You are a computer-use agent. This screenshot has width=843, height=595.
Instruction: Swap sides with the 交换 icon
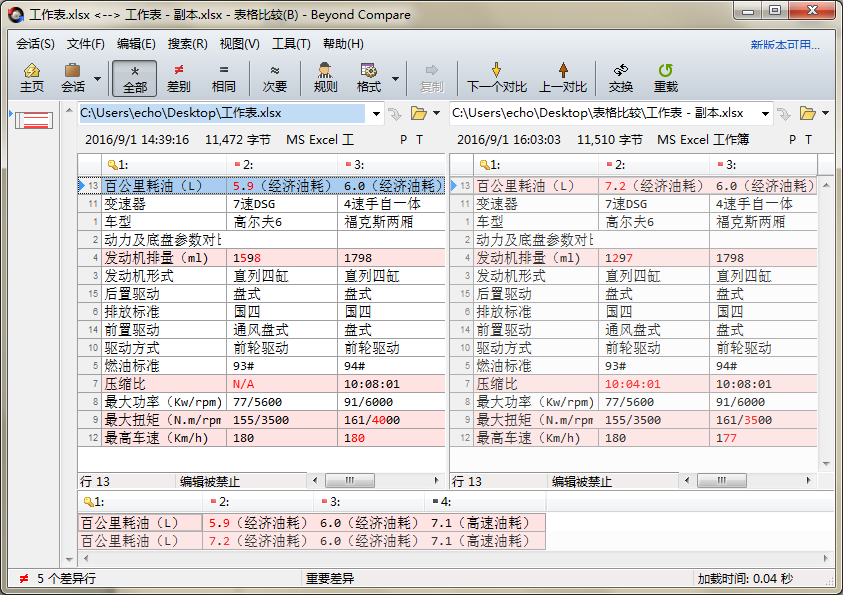(620, 75)
